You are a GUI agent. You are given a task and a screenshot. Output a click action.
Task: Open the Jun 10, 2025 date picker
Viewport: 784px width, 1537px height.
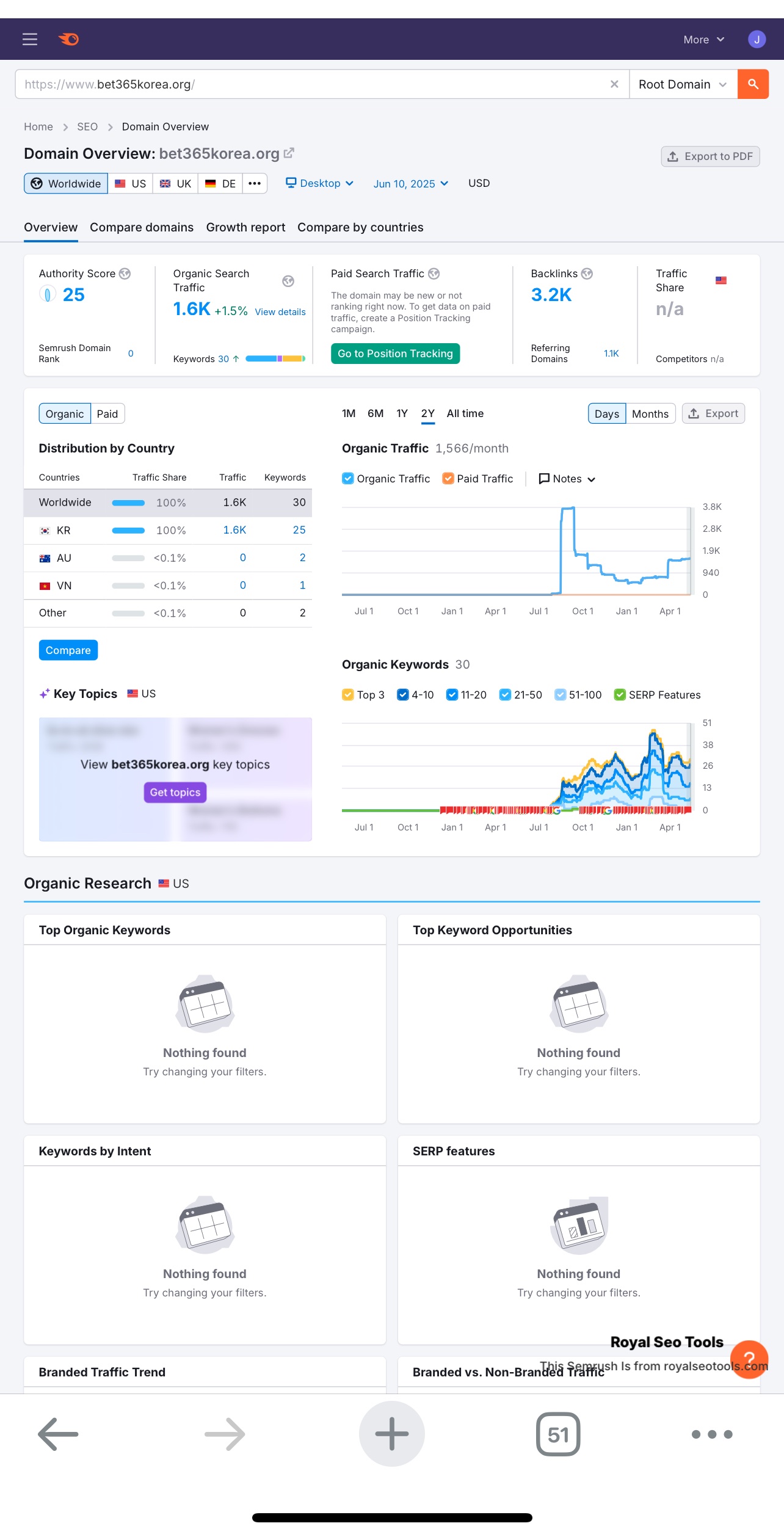coord(411,183)
